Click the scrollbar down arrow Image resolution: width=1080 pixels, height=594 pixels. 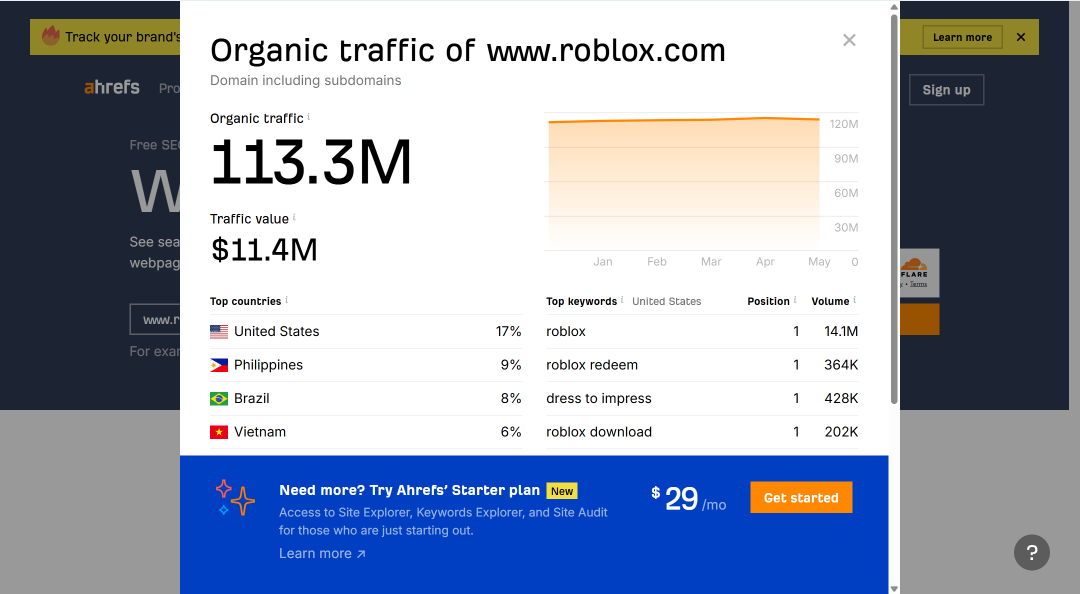click(x=894, y=588)
